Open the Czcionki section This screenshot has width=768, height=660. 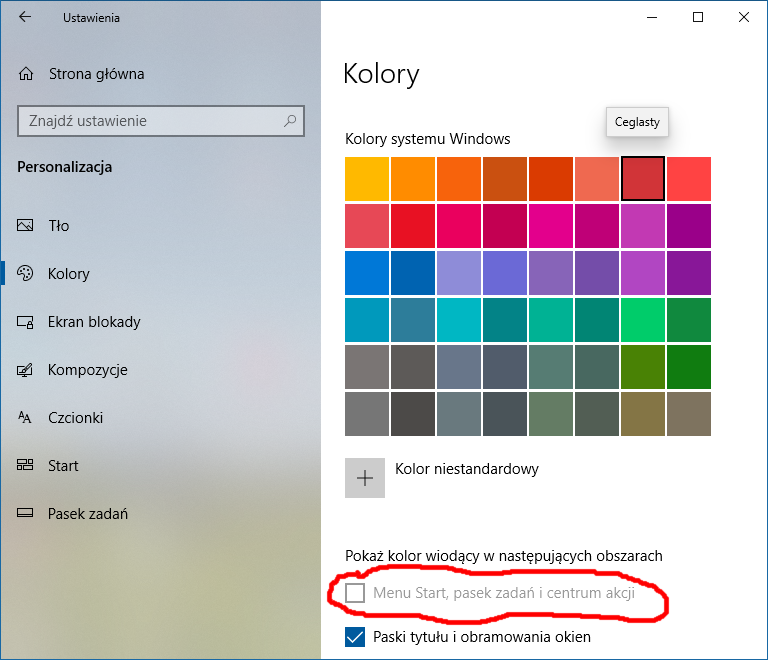pyautogui.click(x=75, y=418)
